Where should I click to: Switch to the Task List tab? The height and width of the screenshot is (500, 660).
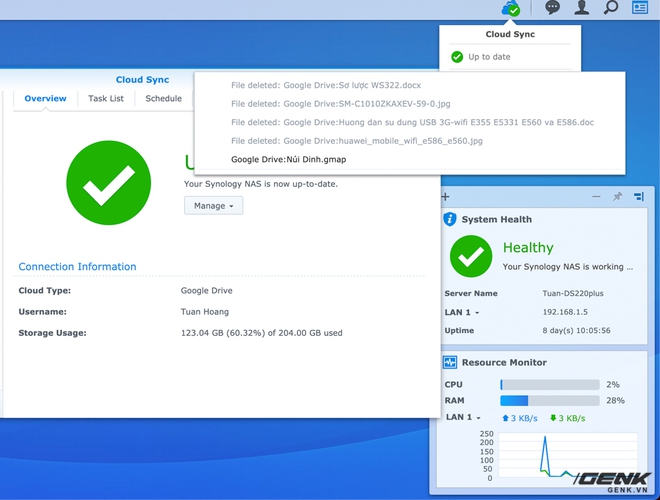tap(106, 98)
